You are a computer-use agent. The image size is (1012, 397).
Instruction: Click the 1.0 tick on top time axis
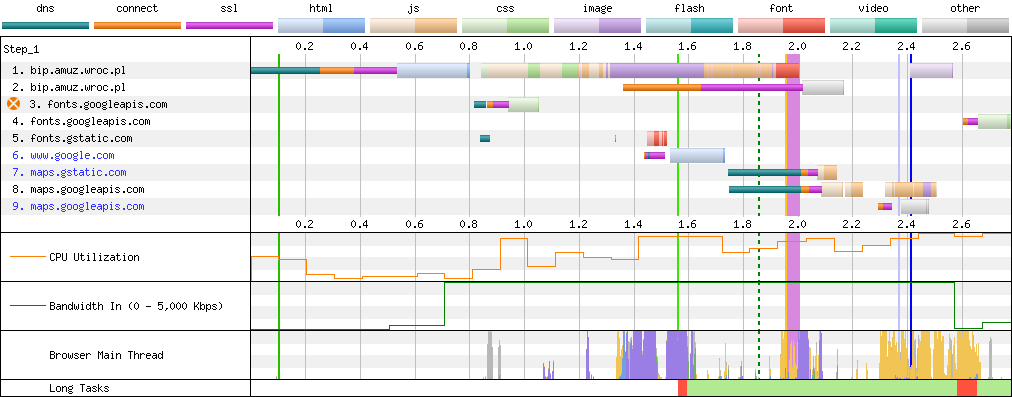523,46
